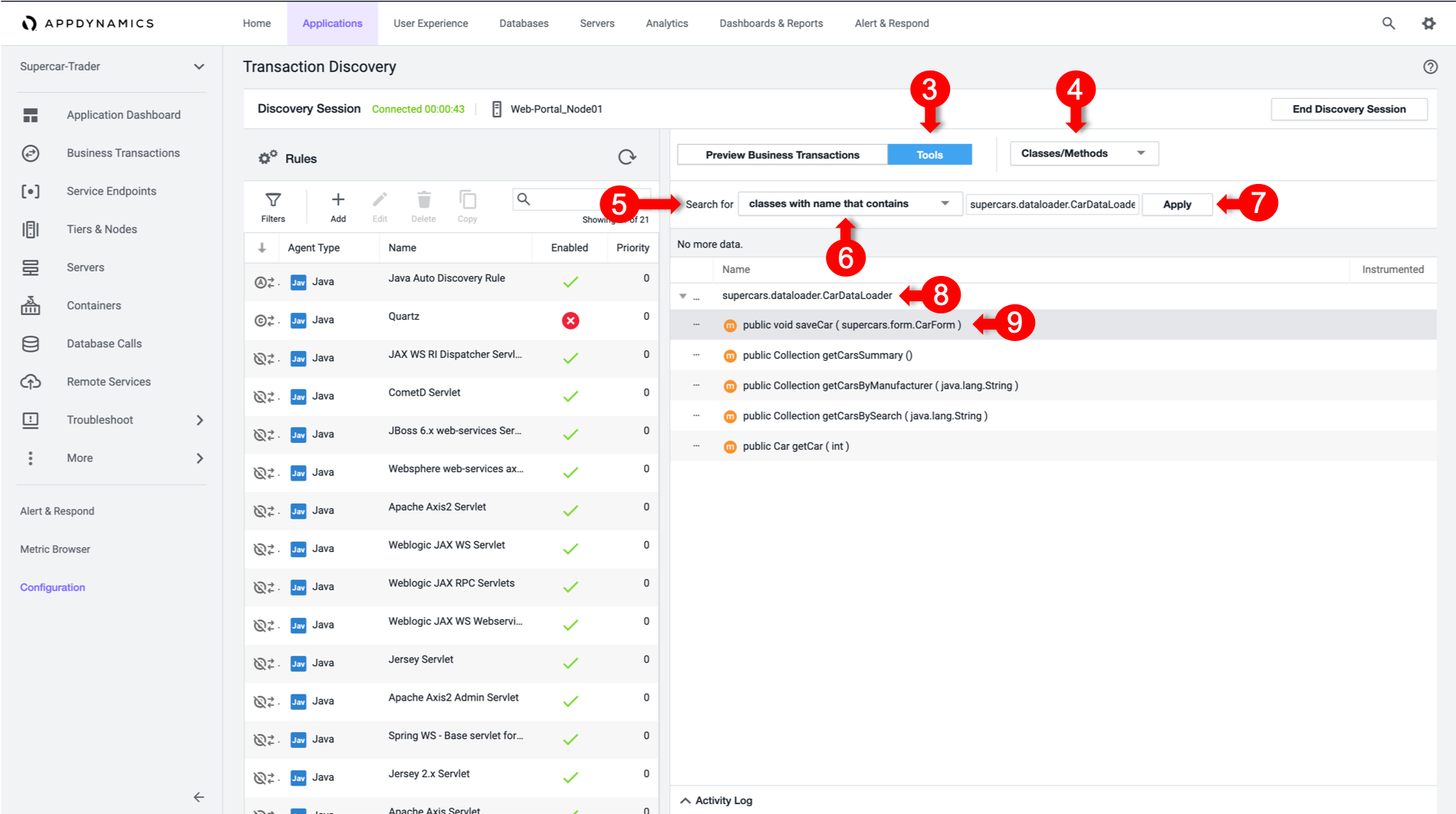Collapse the supercars.dataloader.CarDataLoader tree node

(682, 296)
